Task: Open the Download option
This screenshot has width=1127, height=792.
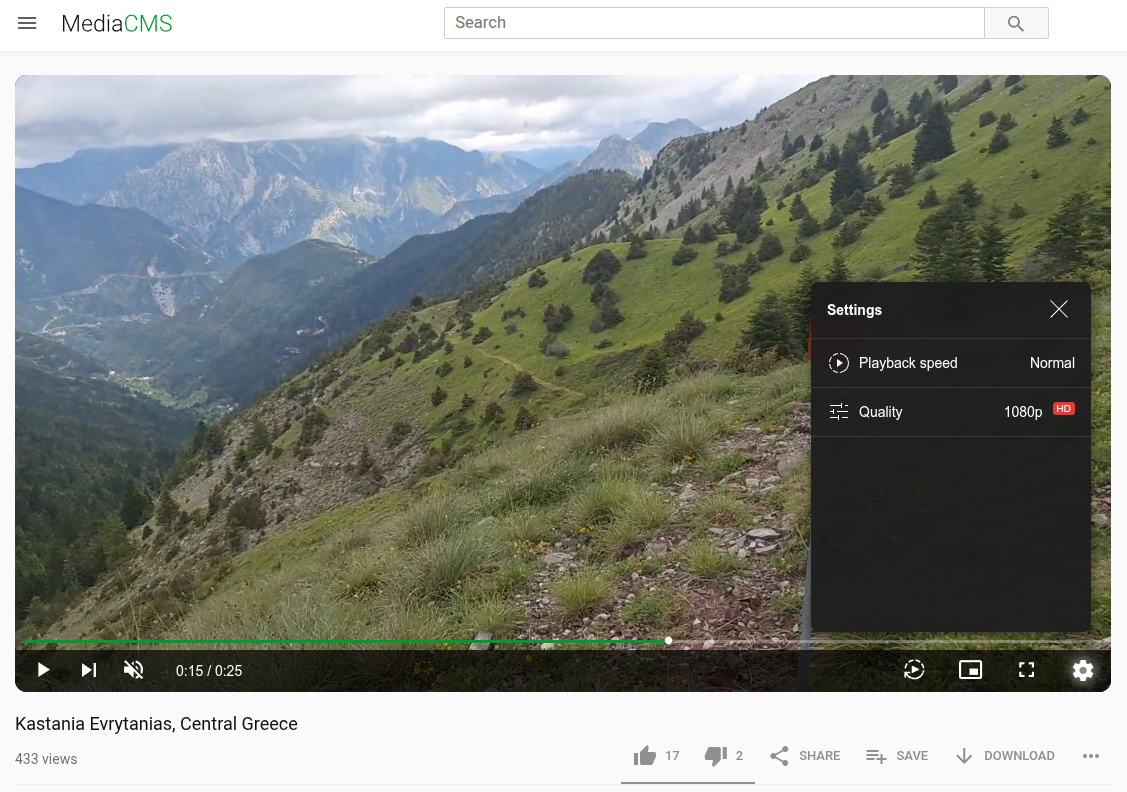Action: 1005,756
